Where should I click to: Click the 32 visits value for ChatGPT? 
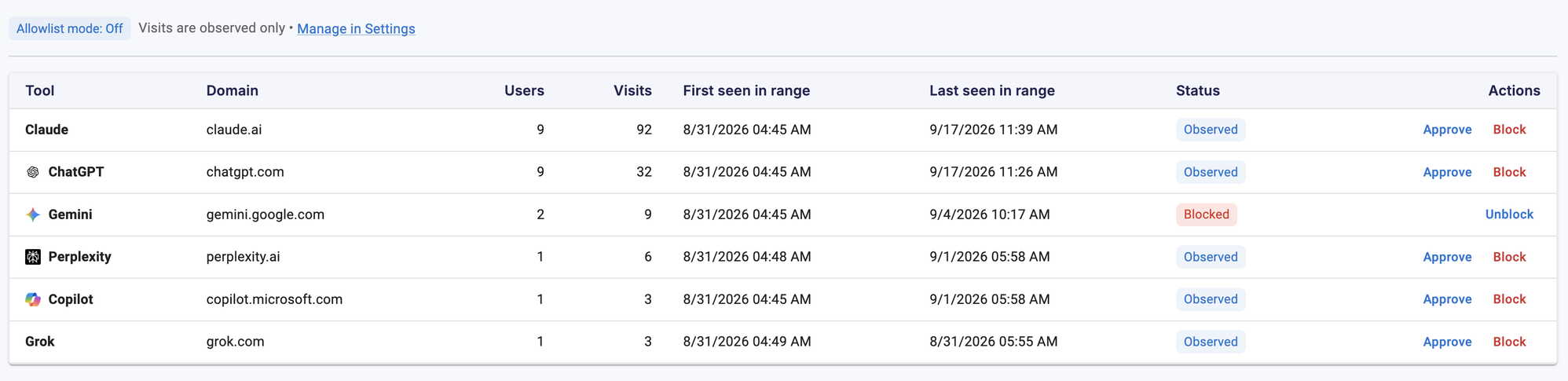coord(644,172)
